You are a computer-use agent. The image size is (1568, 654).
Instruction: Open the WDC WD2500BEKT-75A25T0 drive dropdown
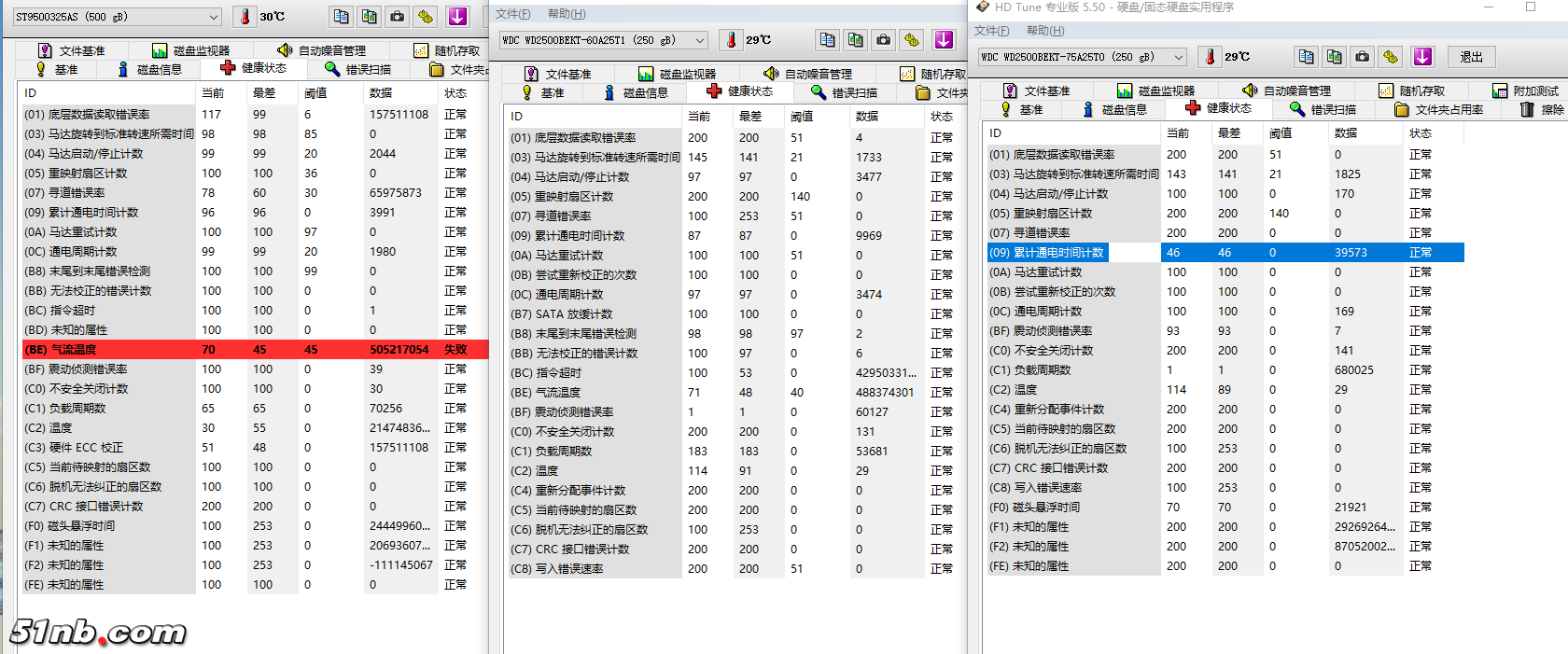1179,57
